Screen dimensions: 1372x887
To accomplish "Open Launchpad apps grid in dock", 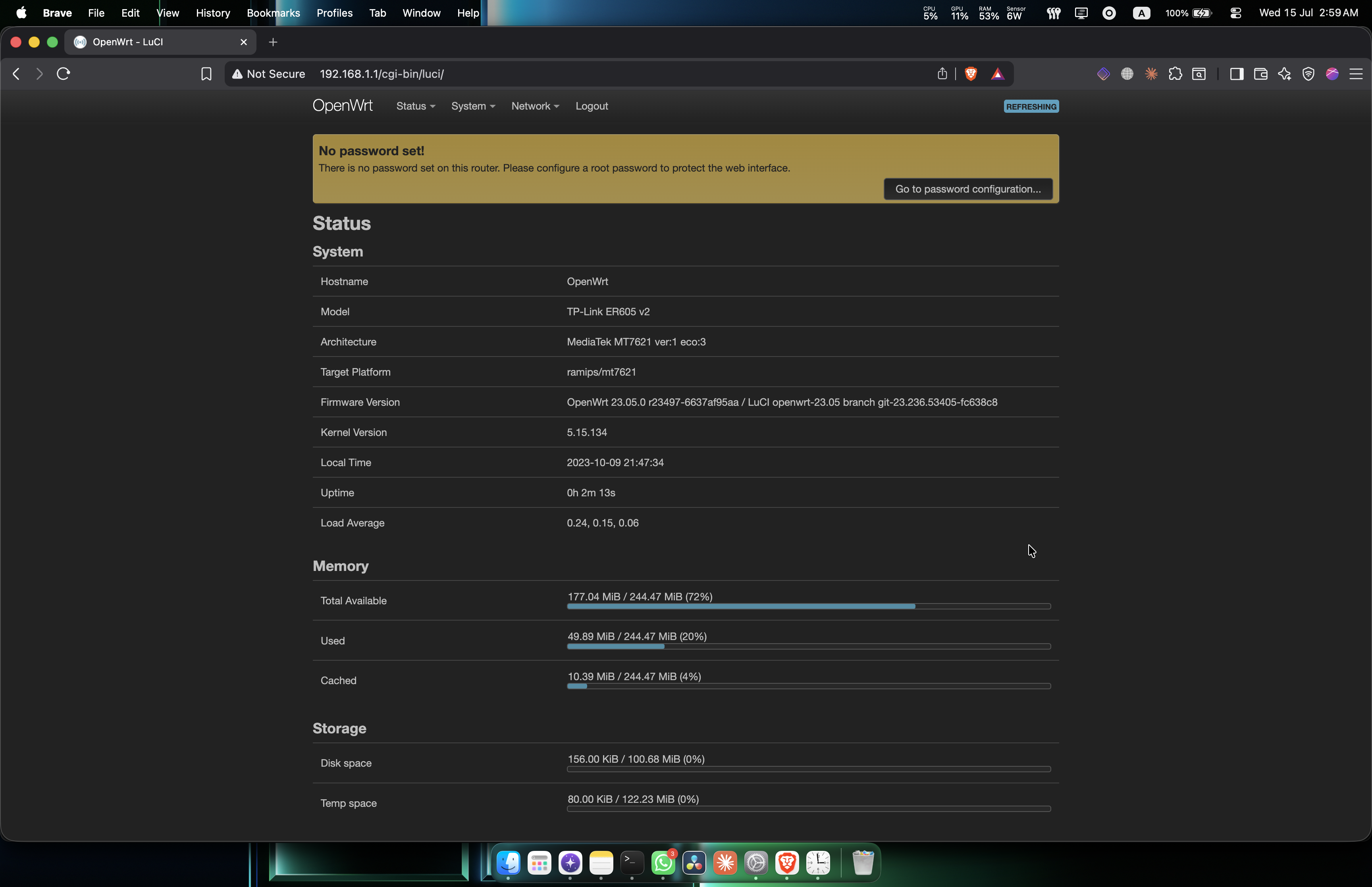I will coord(540,862).
